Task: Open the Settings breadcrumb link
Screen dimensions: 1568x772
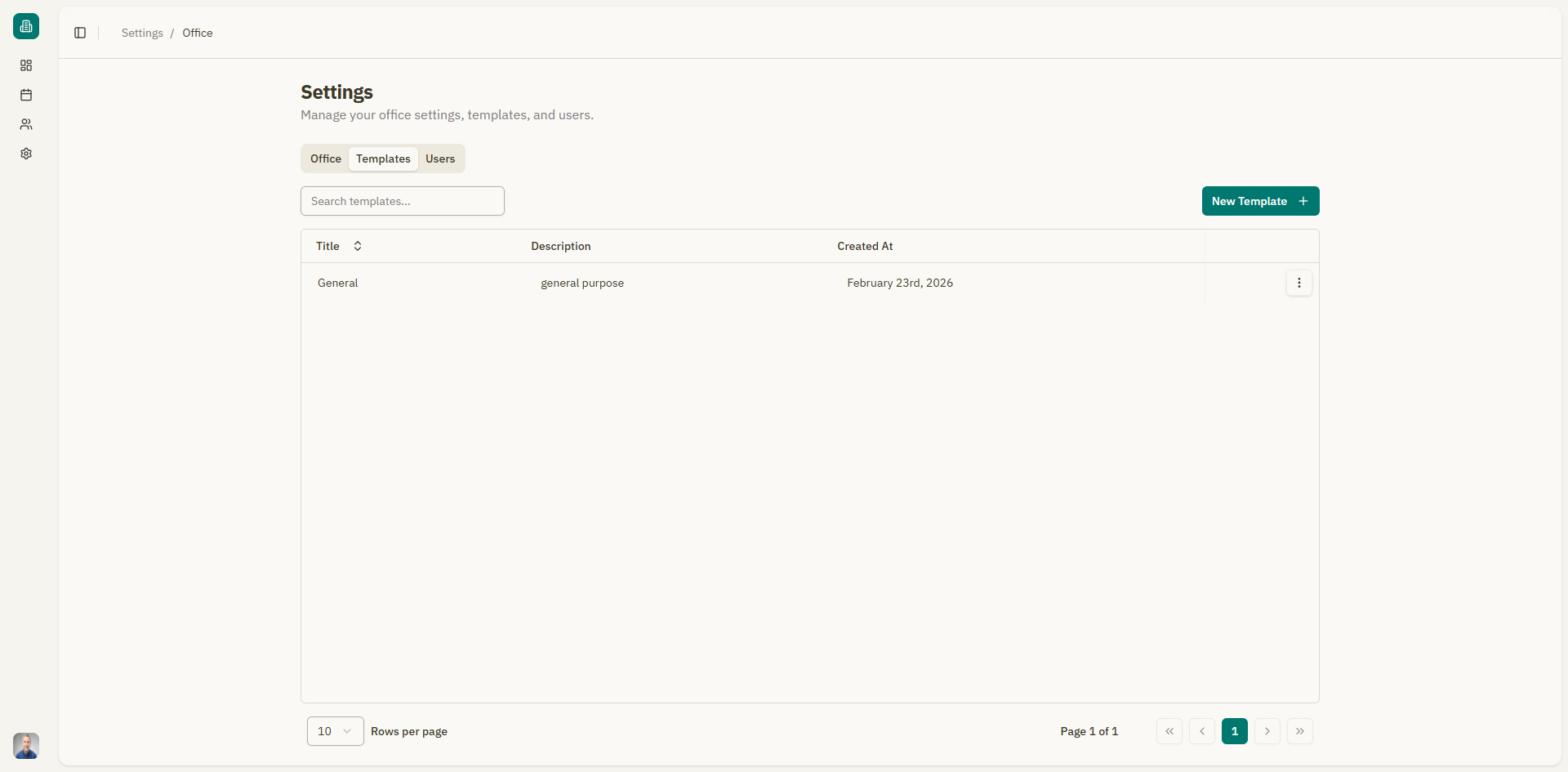Action: tap(141, 33)
